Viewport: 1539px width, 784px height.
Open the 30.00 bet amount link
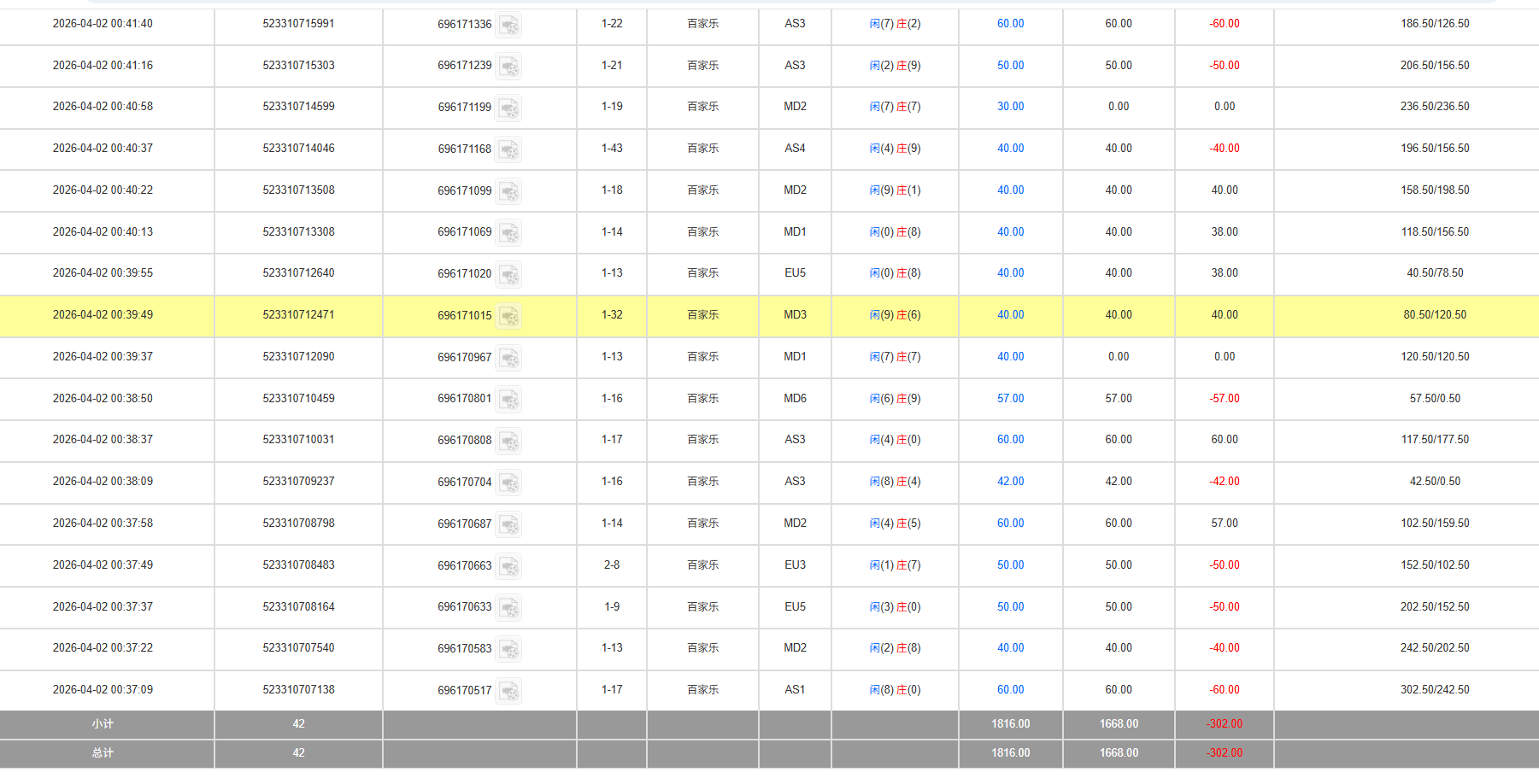coord(1010,107)
